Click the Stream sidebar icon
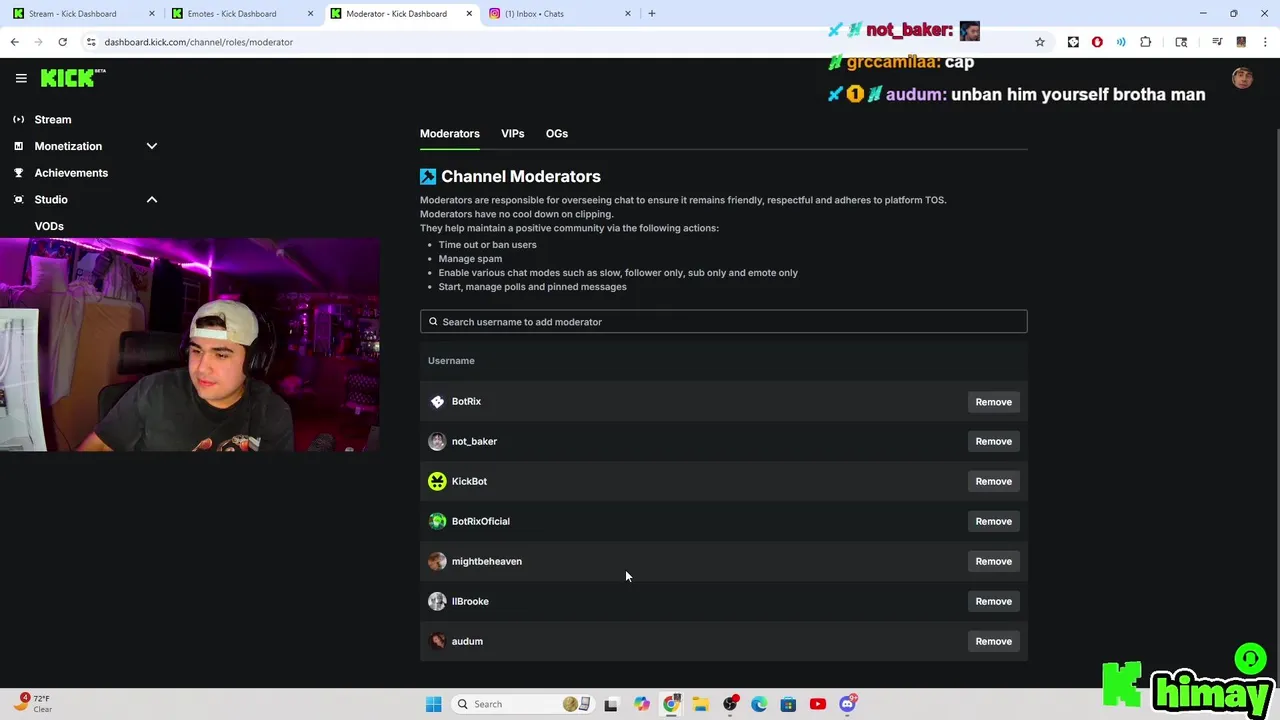 pyautogui.click(x=18, y=119)
